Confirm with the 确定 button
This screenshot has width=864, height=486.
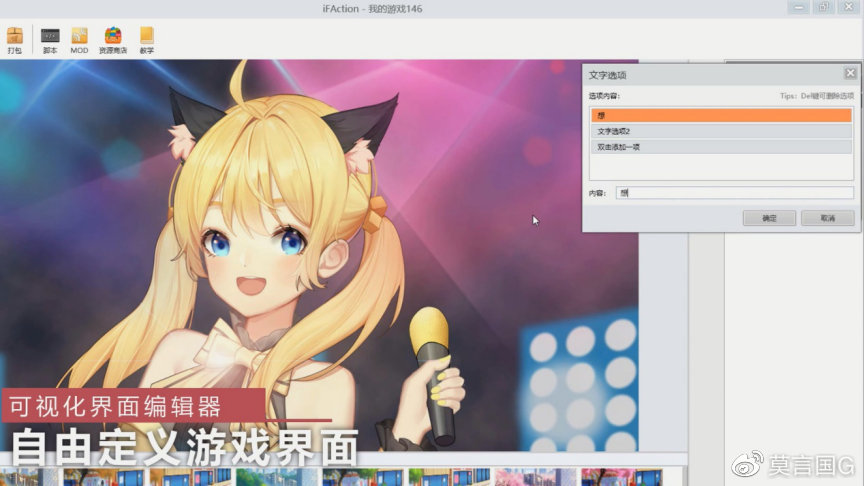tap(769, 218)
